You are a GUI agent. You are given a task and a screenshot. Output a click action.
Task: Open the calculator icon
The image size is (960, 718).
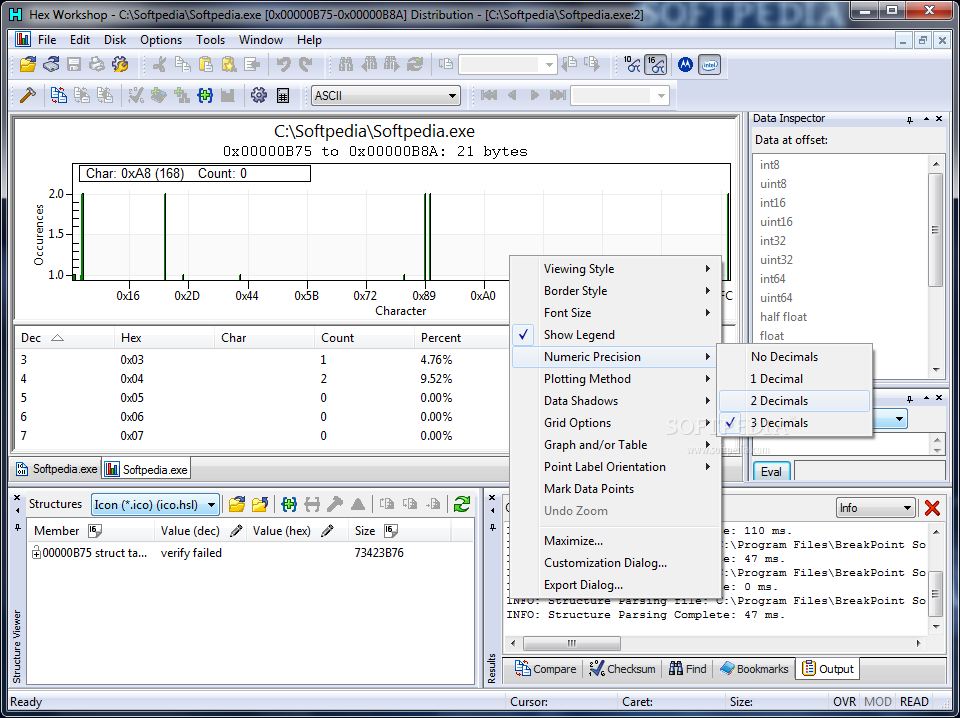[282, 95]
